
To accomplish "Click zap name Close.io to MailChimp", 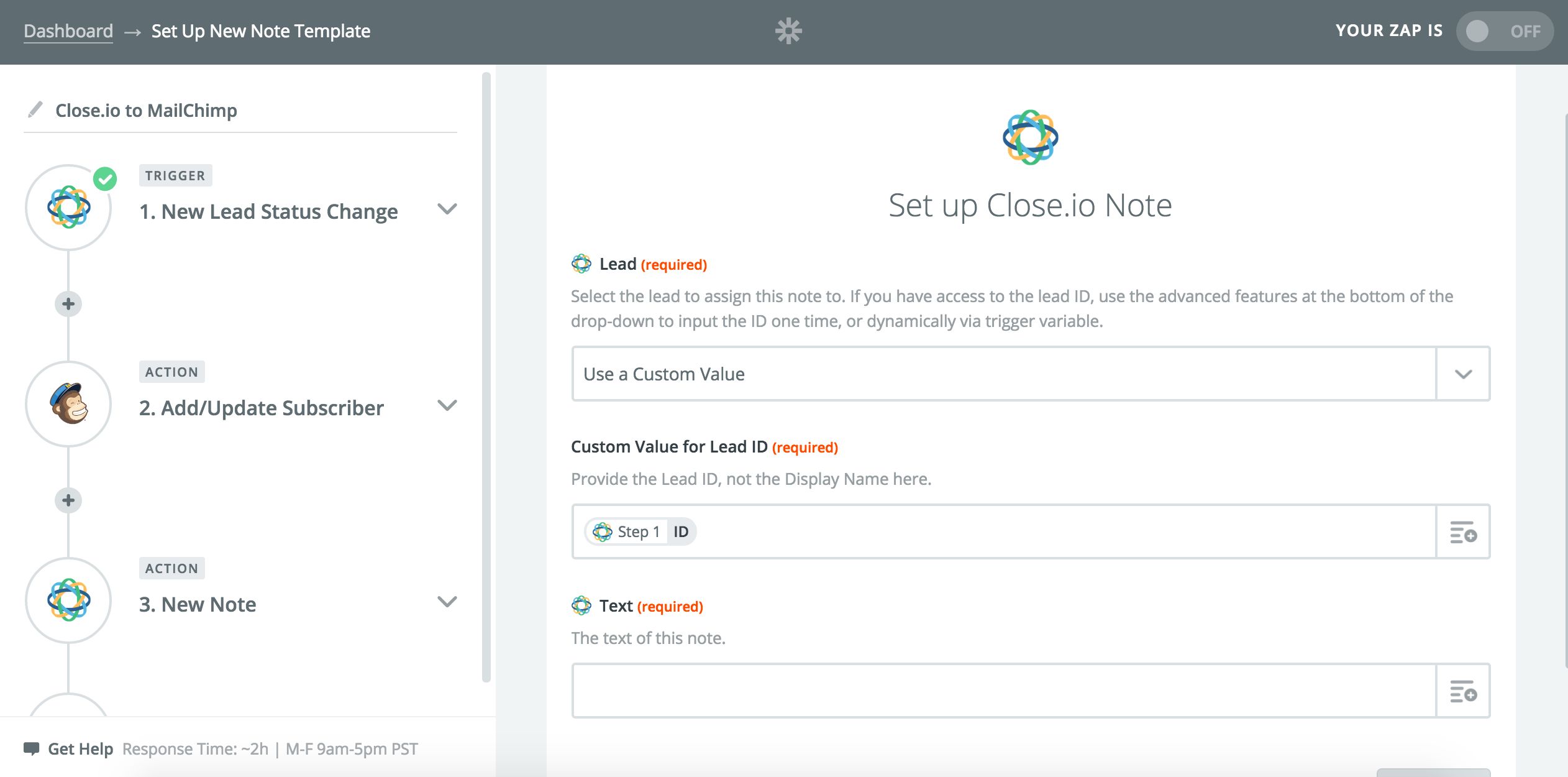I will tap(146, 110).
